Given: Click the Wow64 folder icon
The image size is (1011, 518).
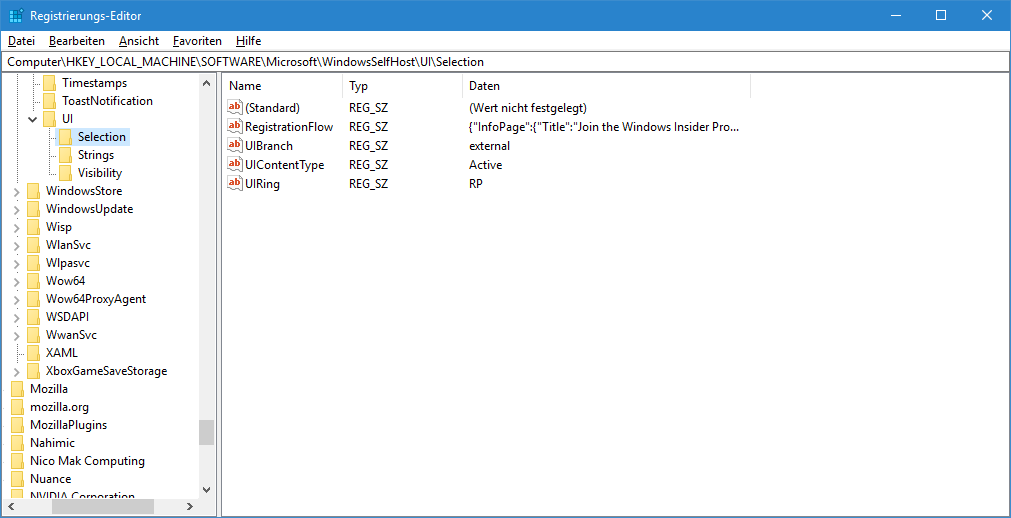Looking at the screenshot, I should pyautogui.click(x=34, y=281).
